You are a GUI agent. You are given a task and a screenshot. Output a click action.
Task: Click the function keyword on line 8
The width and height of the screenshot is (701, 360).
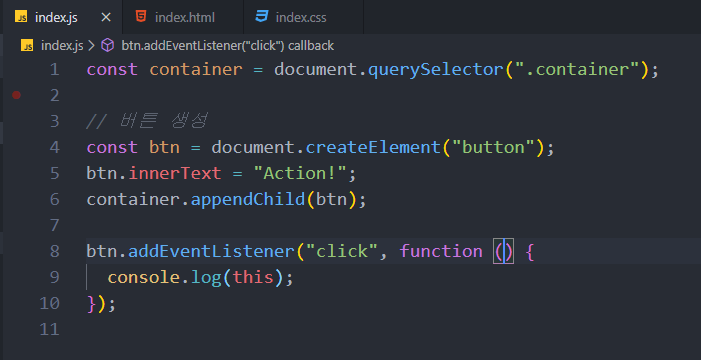[x=441, y=251]
